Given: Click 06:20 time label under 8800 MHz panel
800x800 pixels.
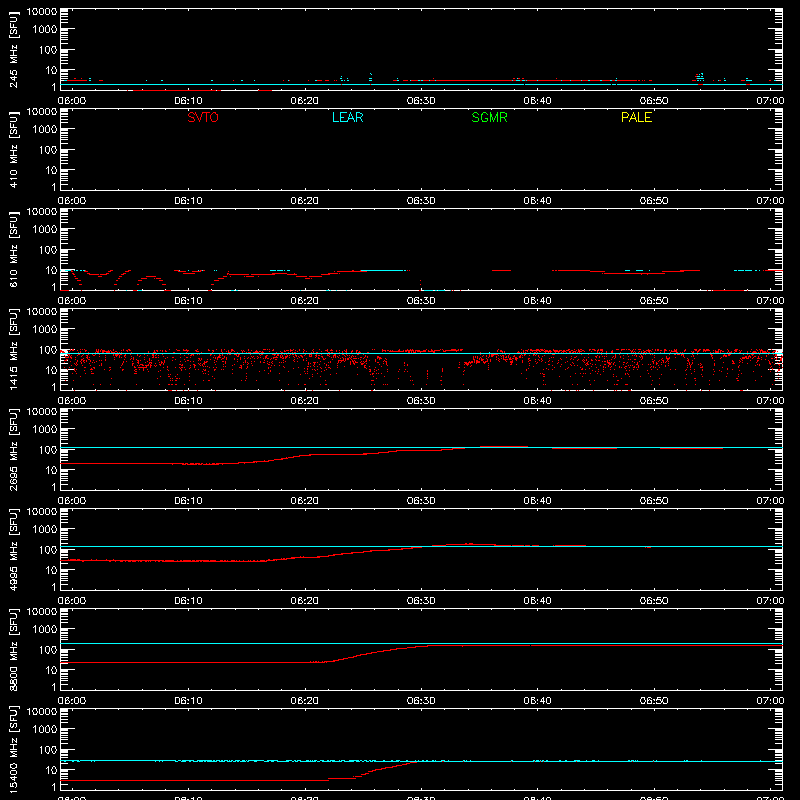Looking at the screenshot, I should [305, 701].
